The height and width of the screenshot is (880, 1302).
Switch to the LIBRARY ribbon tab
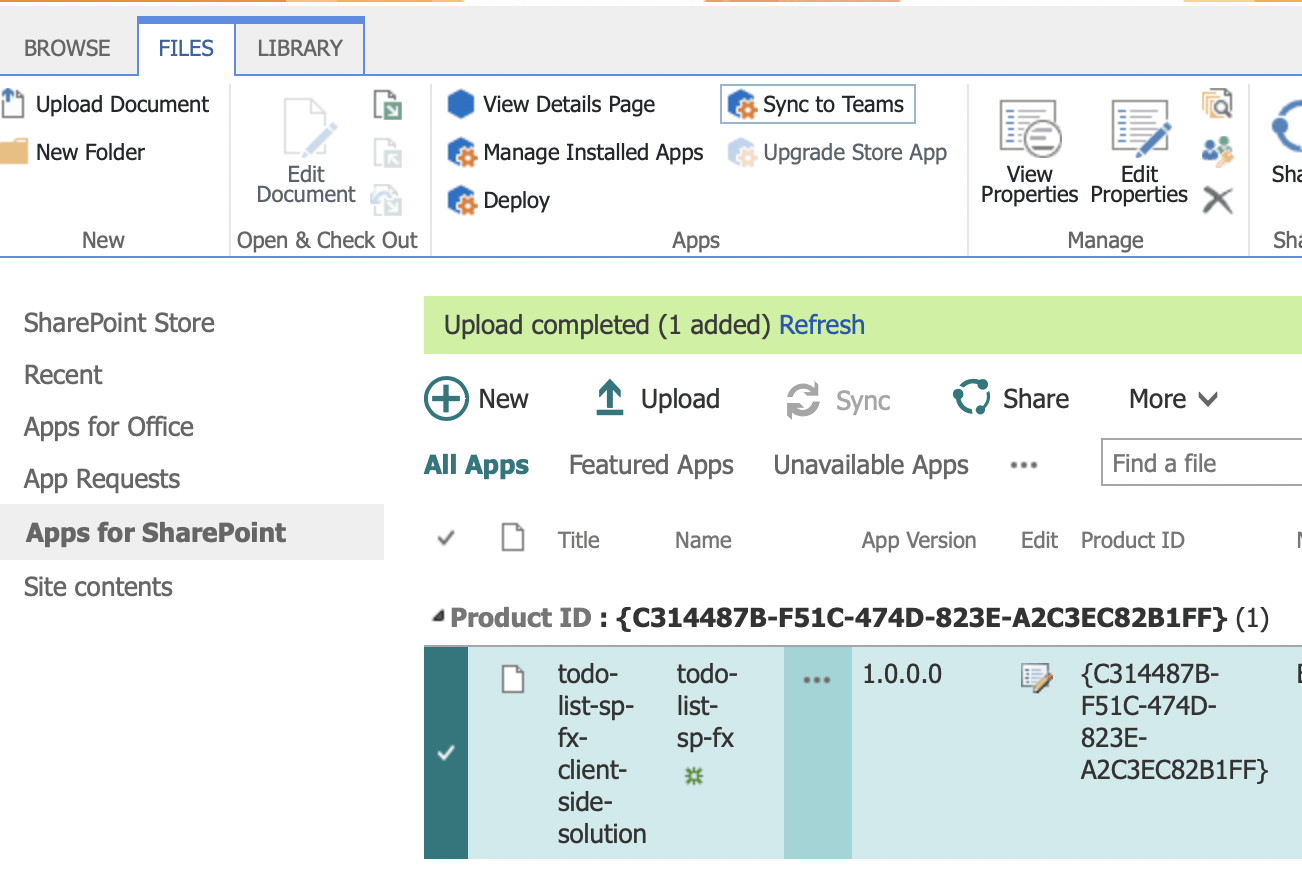pyautogui.click(x=299, y=48)
